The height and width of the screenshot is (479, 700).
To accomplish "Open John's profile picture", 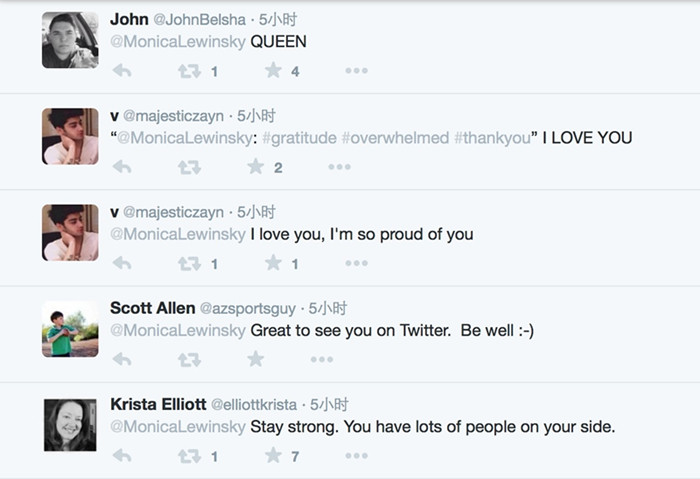I will point(70,40).
